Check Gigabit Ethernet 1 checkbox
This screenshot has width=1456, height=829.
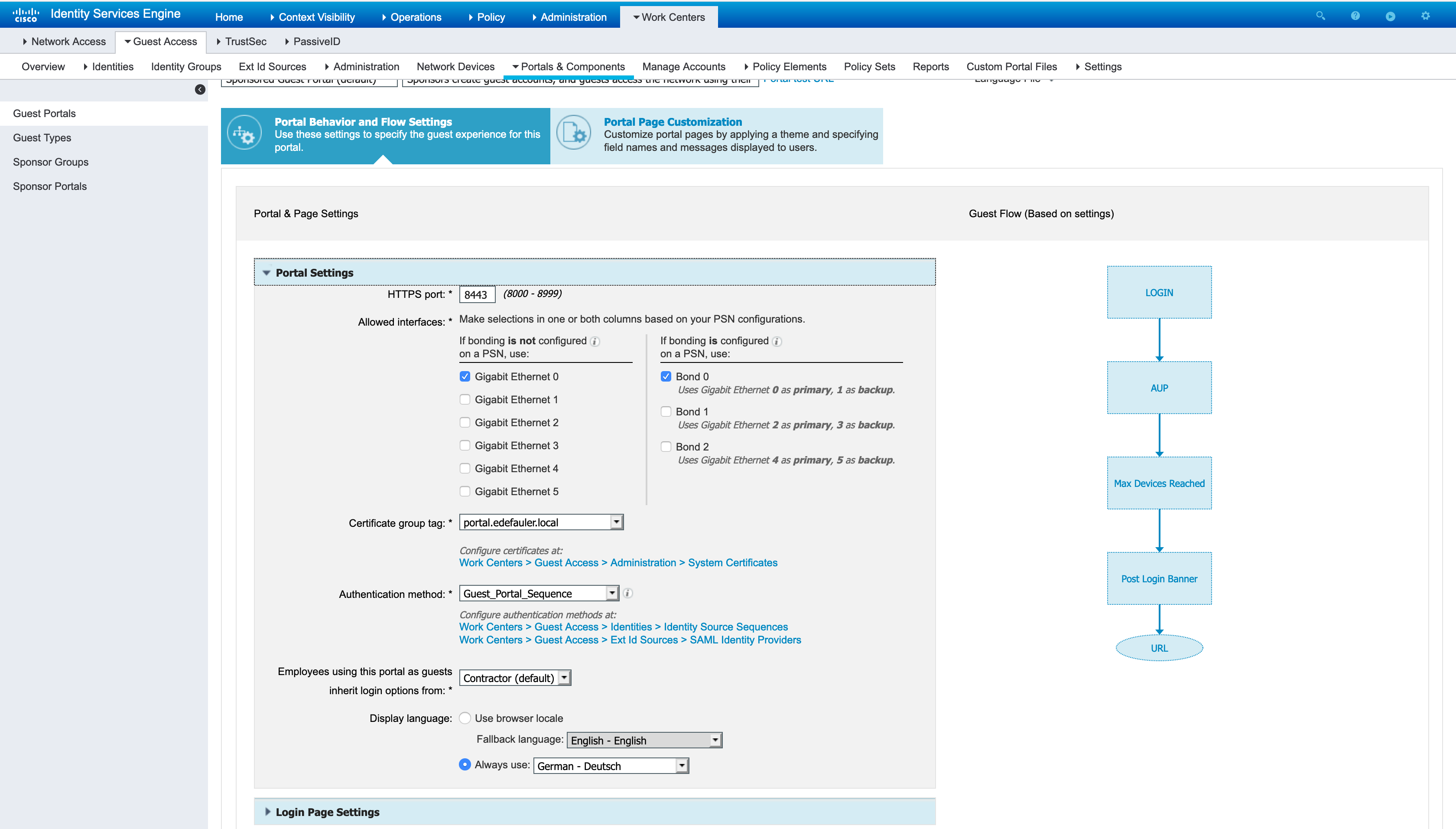click(x=465, y=399)
